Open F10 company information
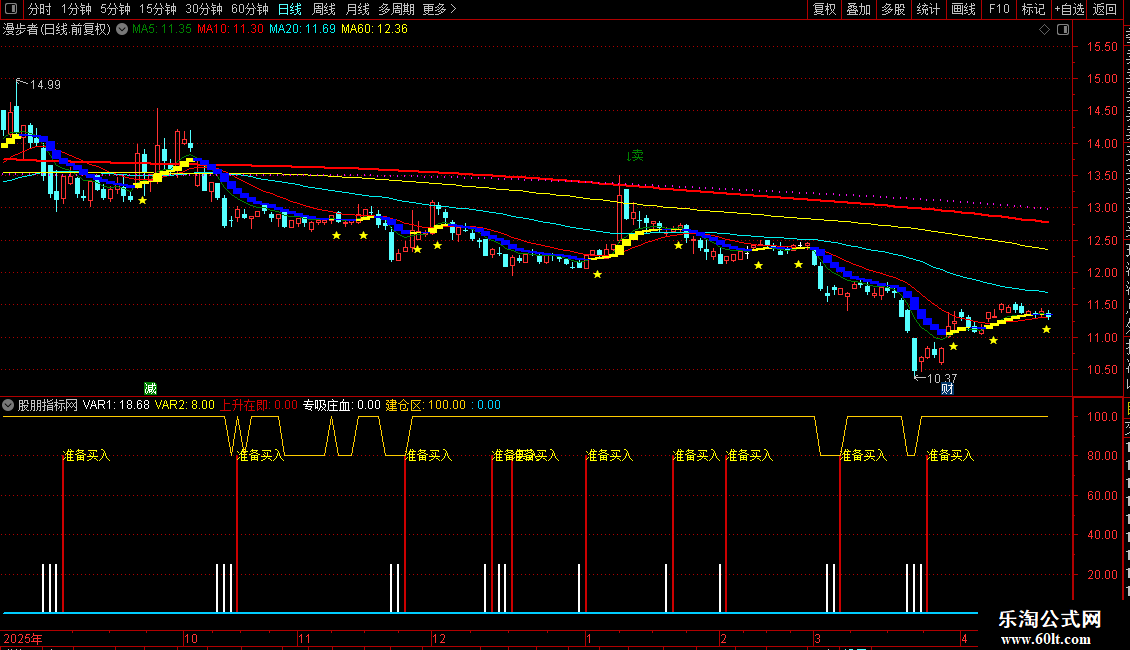The image size is (1130, 650). 999,9
